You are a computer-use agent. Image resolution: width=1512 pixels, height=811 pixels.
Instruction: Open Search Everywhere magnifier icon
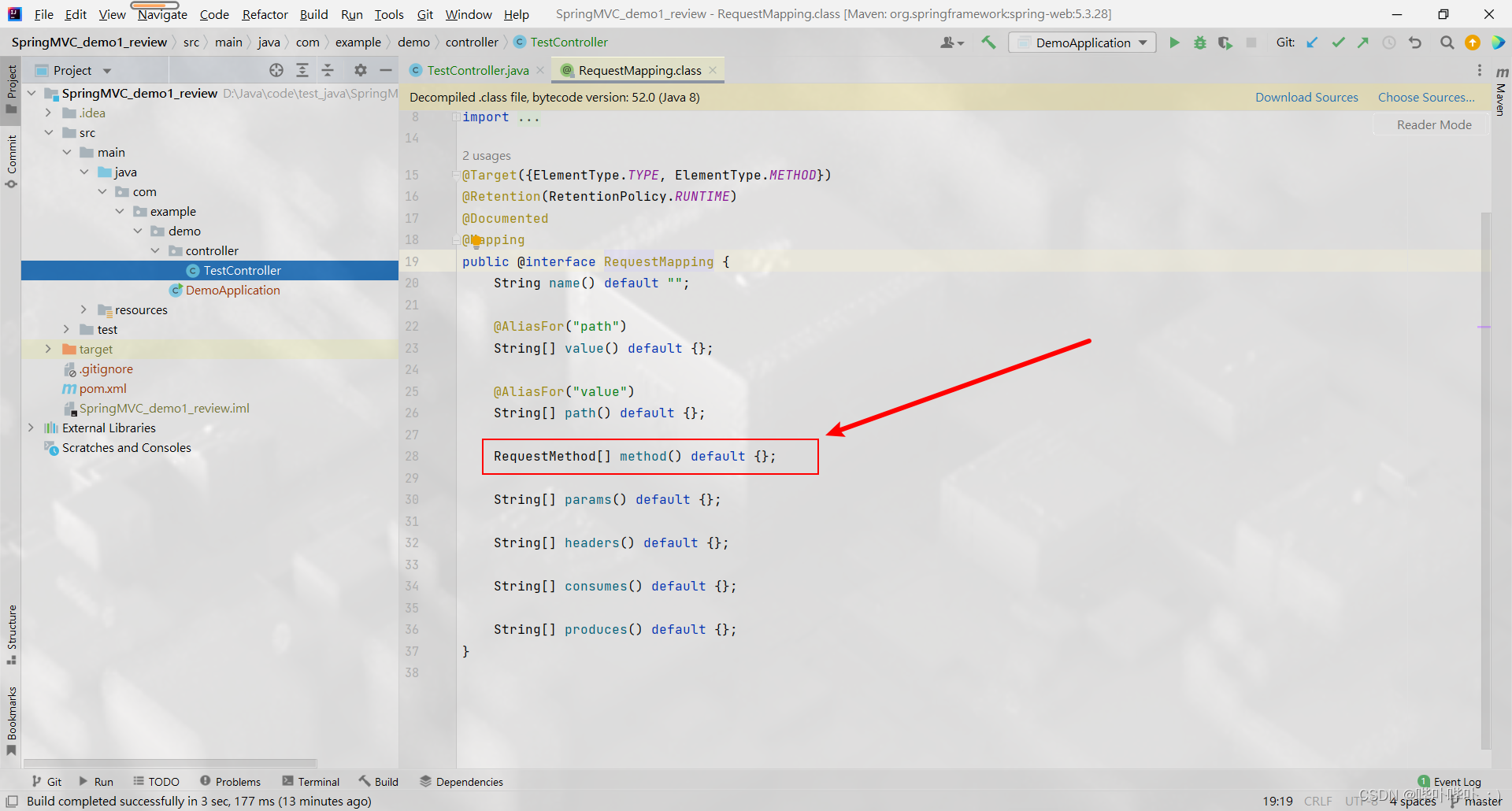coord(1447,43)
